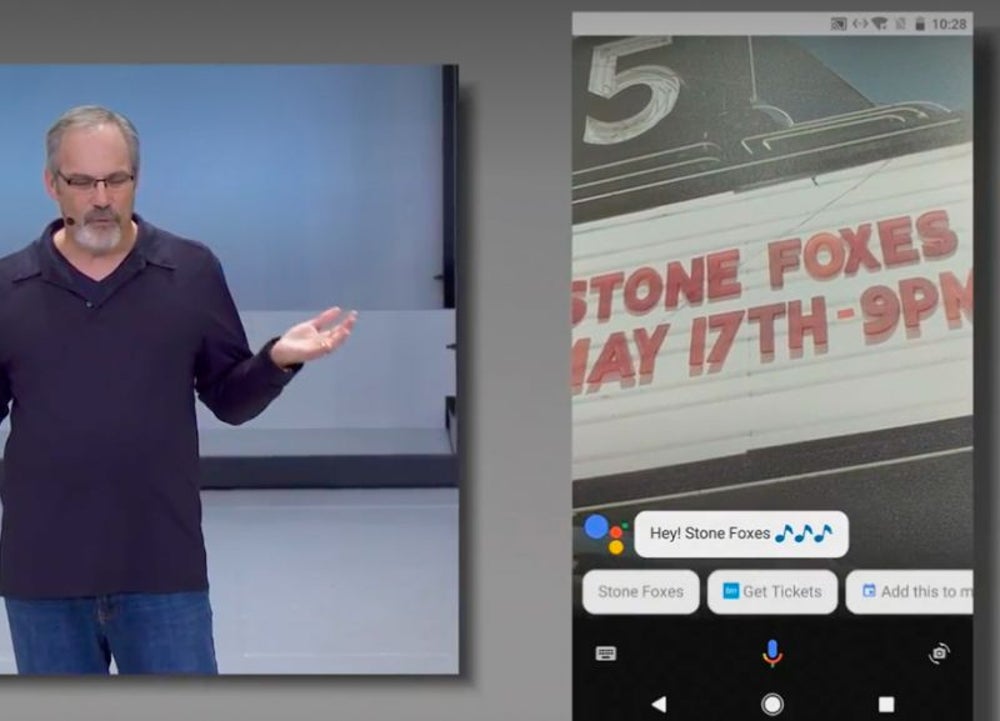Tap the Get Tickets chip
This screenshot has width=1000, height=721.
(772, 592)
